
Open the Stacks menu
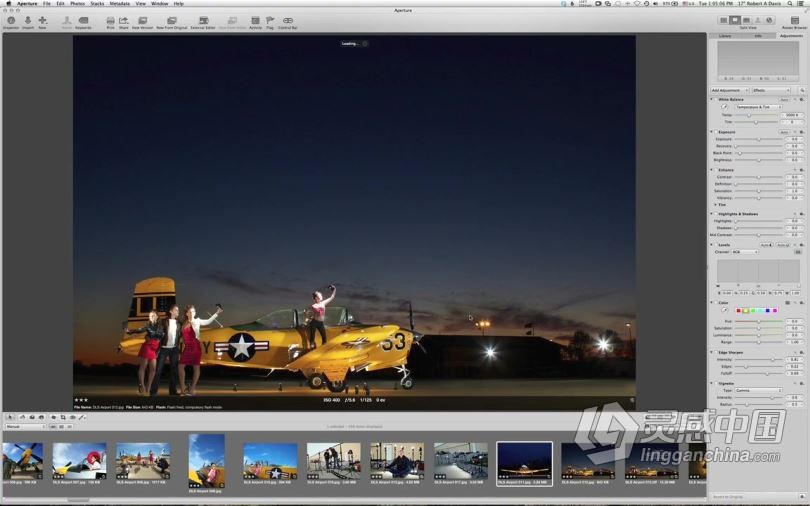tap(97, 3)
